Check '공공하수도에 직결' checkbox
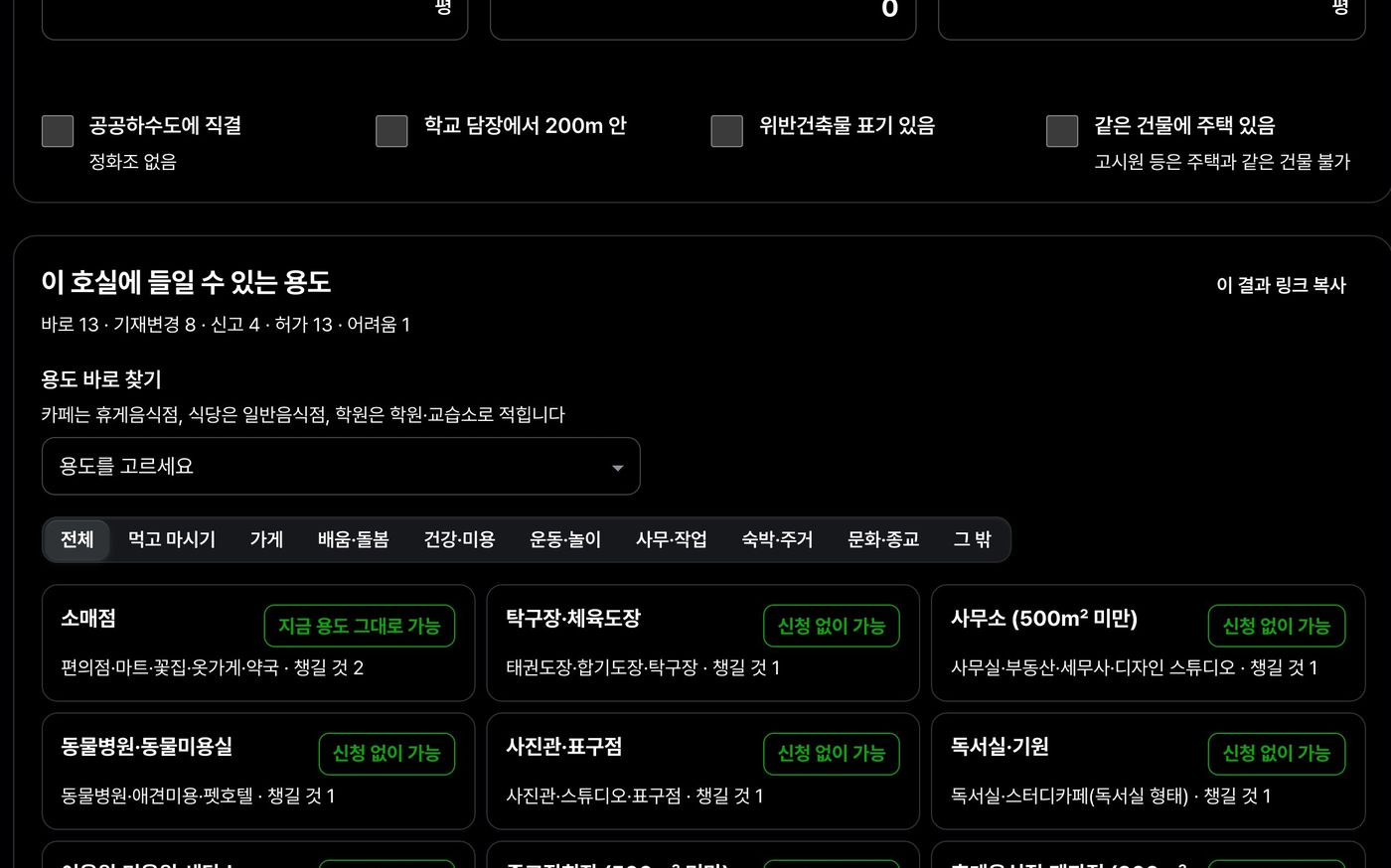Screen dimensions: 1391x868 (58, 131)
